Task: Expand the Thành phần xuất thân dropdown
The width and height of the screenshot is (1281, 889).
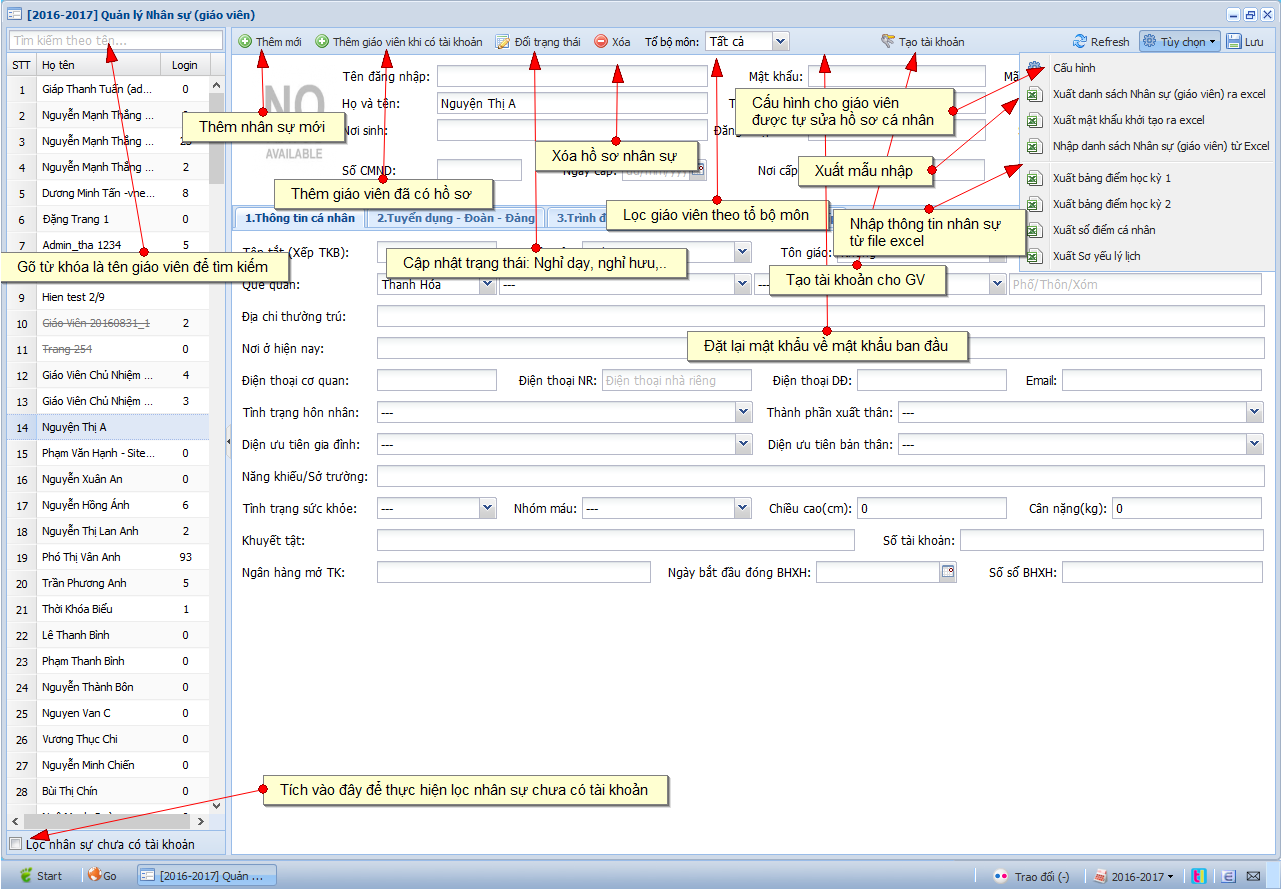Action: pos(1256,411)
